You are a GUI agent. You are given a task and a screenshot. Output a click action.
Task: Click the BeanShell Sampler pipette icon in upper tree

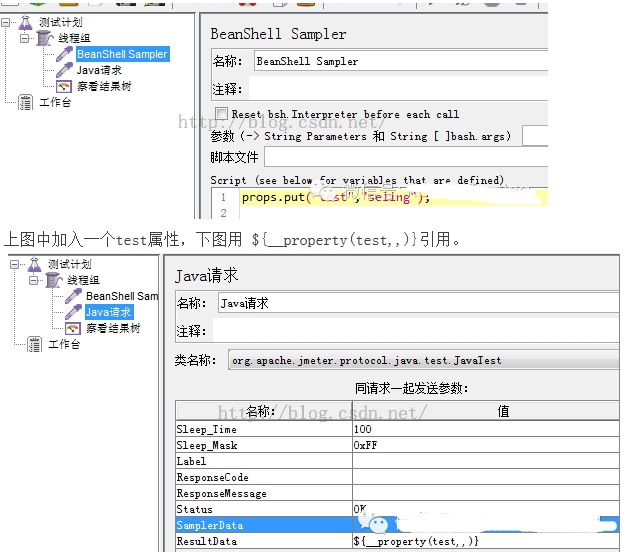pos(64,54)
